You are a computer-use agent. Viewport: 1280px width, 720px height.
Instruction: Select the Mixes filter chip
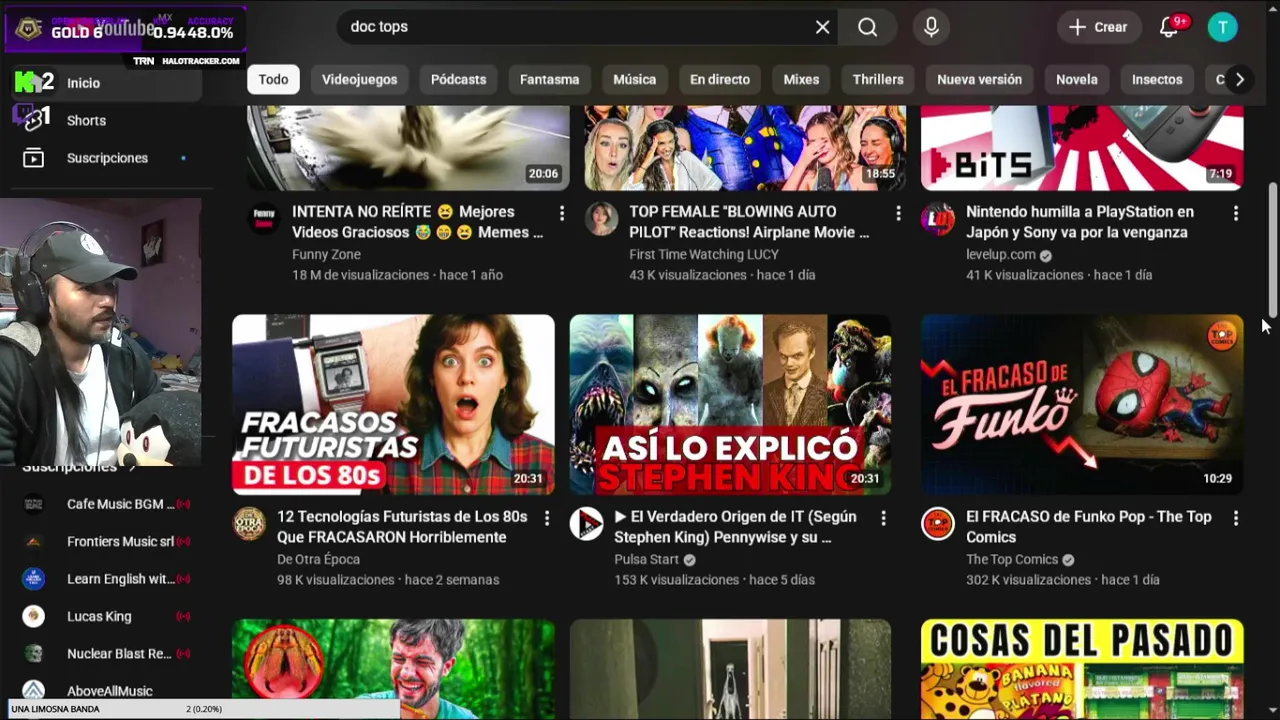pyautogui.click(x=801, y=79)
